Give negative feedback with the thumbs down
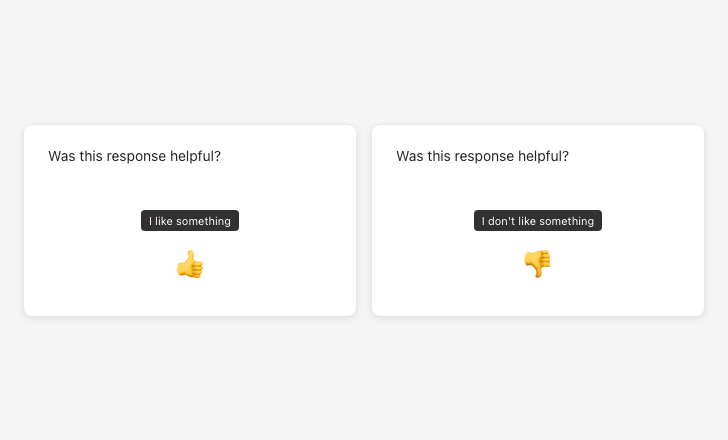Viewport: 728px width, 440px height. (x=537, y=264)
